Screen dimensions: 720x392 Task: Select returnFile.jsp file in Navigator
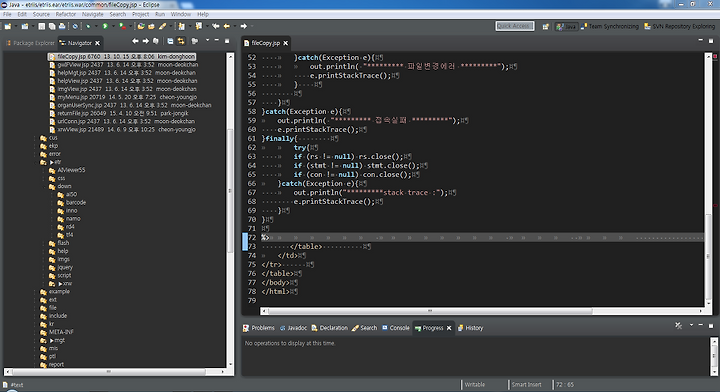(119, 113)
